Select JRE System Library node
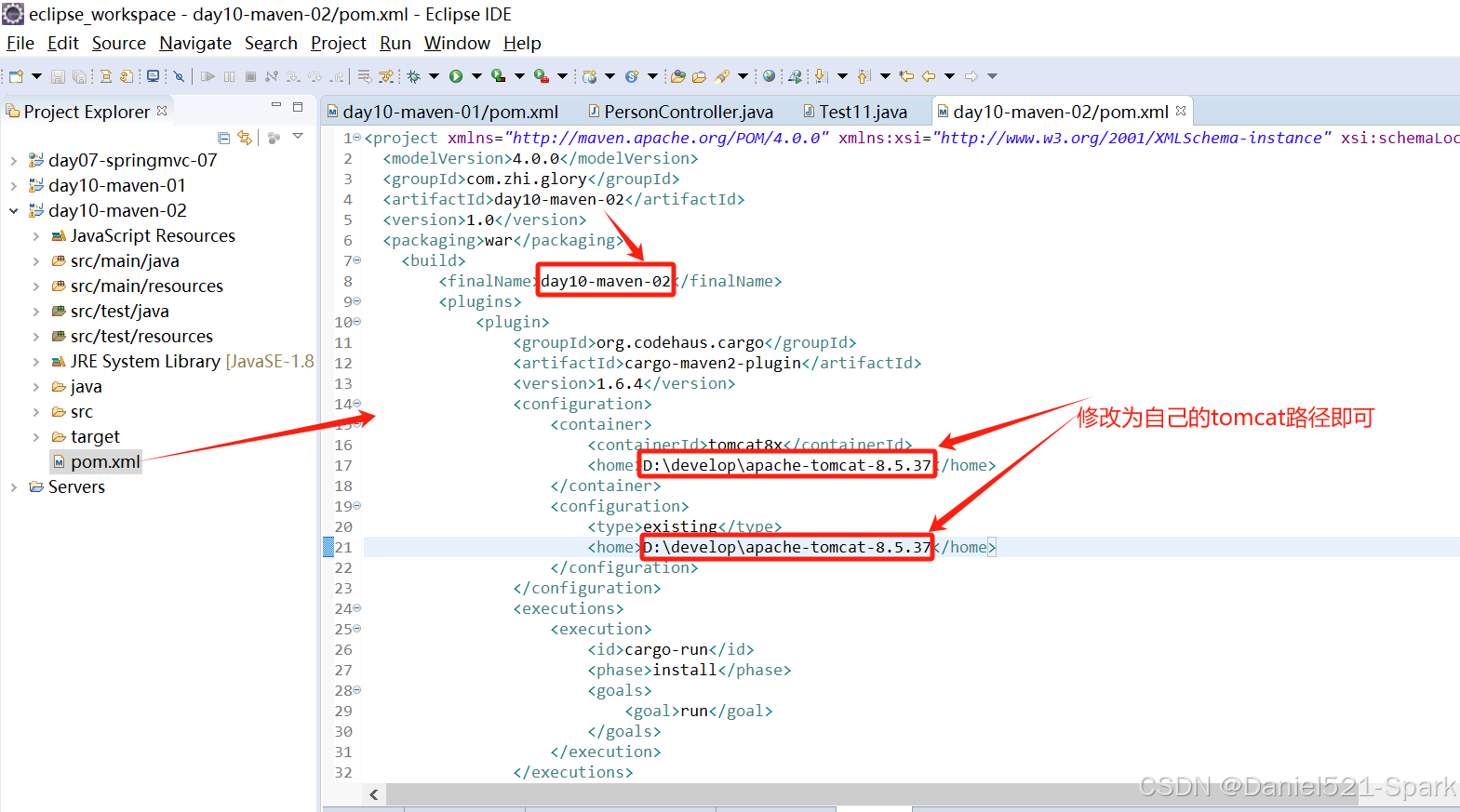Image resolution: width=1460 pixels, height=812 pixels. pyautogui.click(x=183, y=362)
